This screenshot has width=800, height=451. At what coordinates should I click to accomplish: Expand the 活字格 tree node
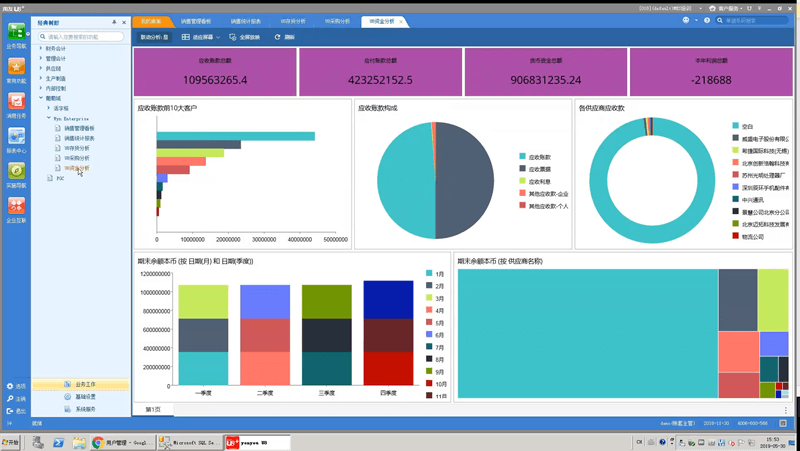[48, 108]
